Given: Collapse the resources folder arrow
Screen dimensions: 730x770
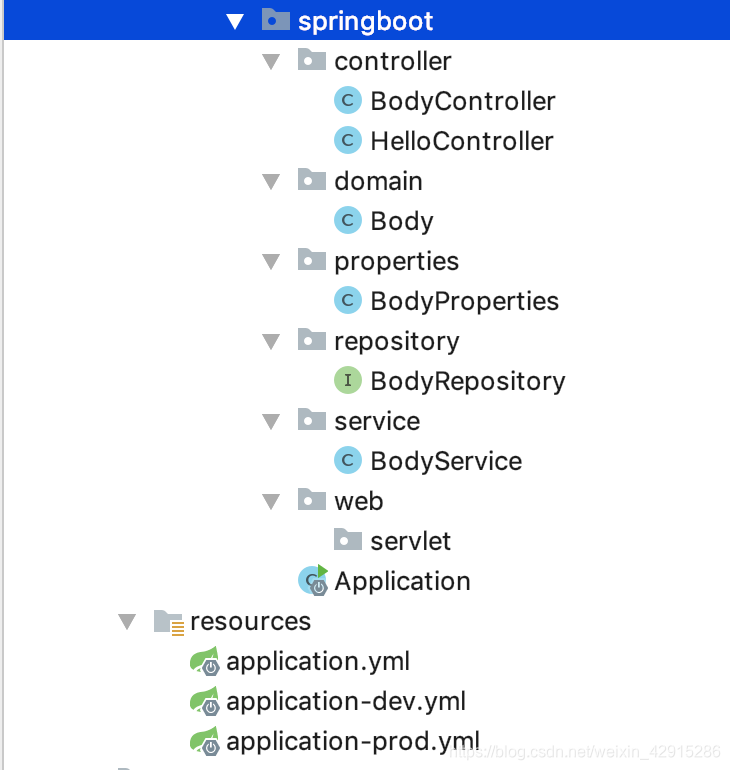Looking at the screenshot, I should pyautogui.click(x=127, y=622).
